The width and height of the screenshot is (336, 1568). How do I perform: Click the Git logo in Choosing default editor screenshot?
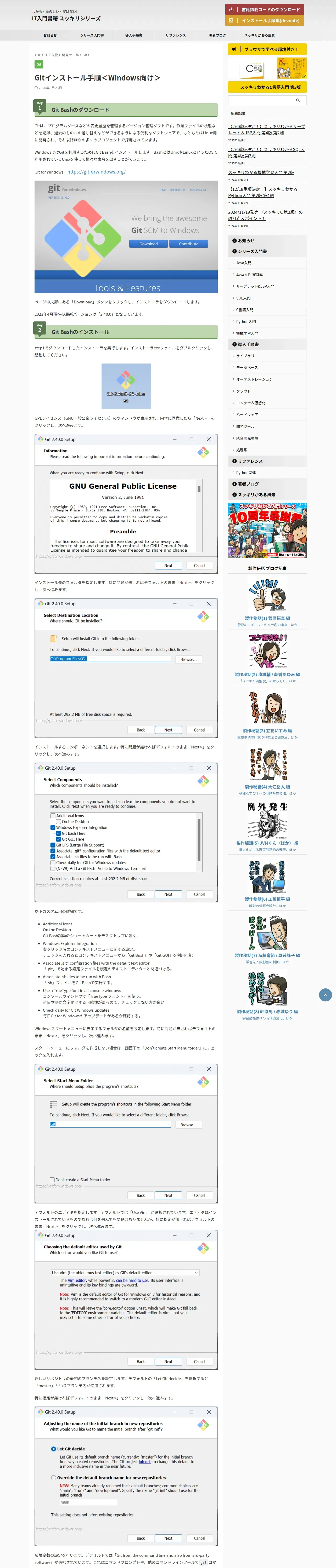click(x=203, y=1248)
